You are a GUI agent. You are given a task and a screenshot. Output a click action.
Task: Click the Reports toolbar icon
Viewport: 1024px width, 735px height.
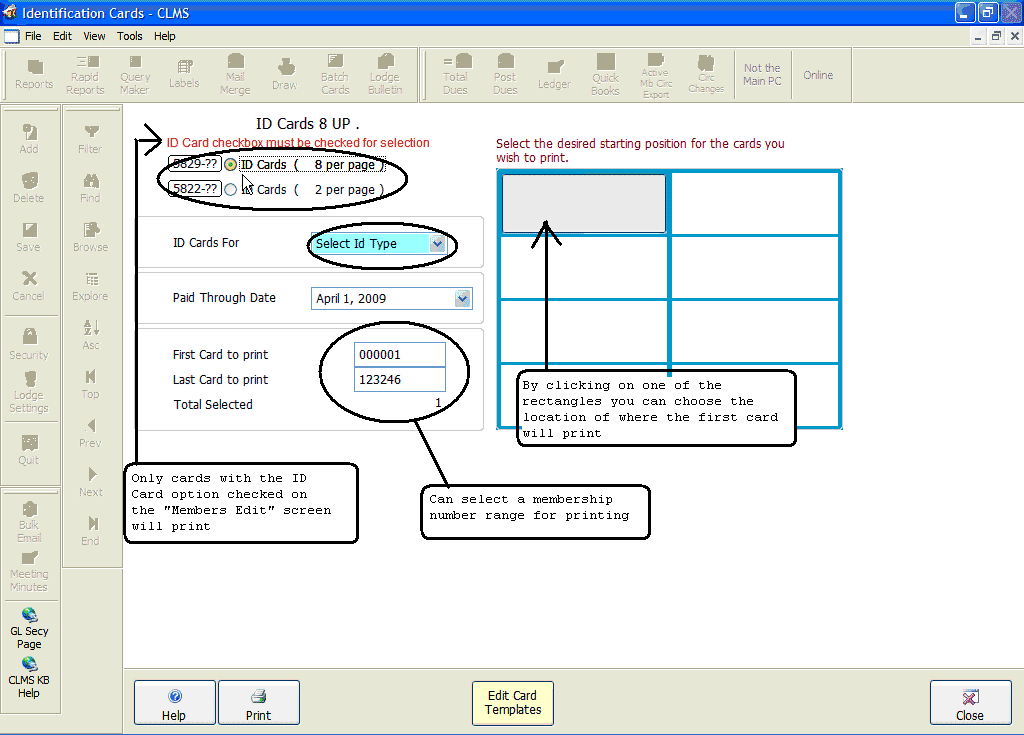(x=34, y=75)
